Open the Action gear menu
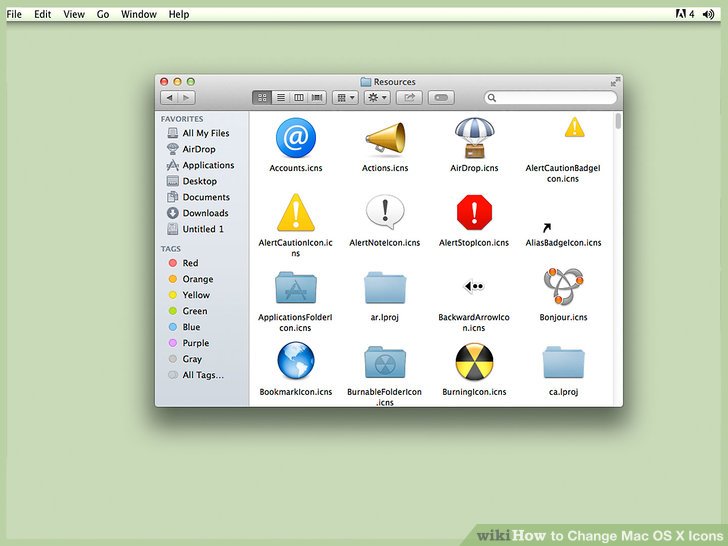 (x=377, y=98)
